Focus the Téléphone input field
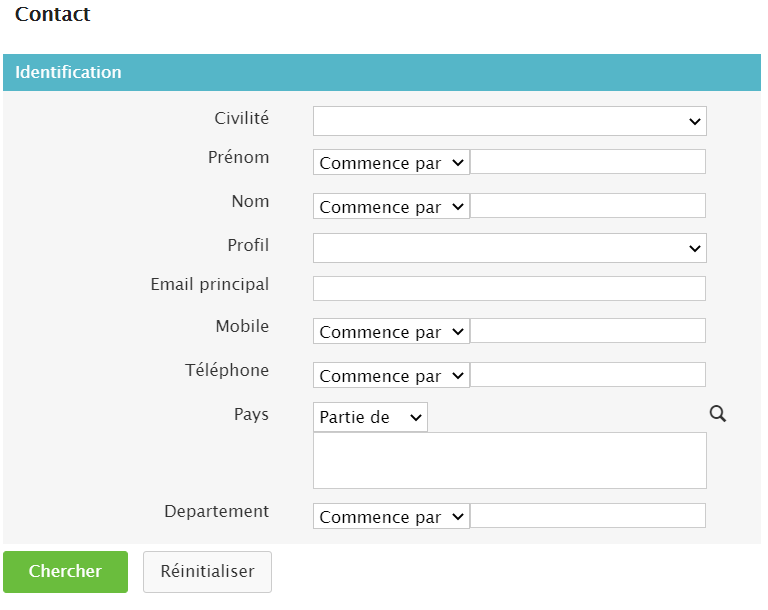Image resolution: width=768 pixels, height=610 pixels. click(587, 375)
